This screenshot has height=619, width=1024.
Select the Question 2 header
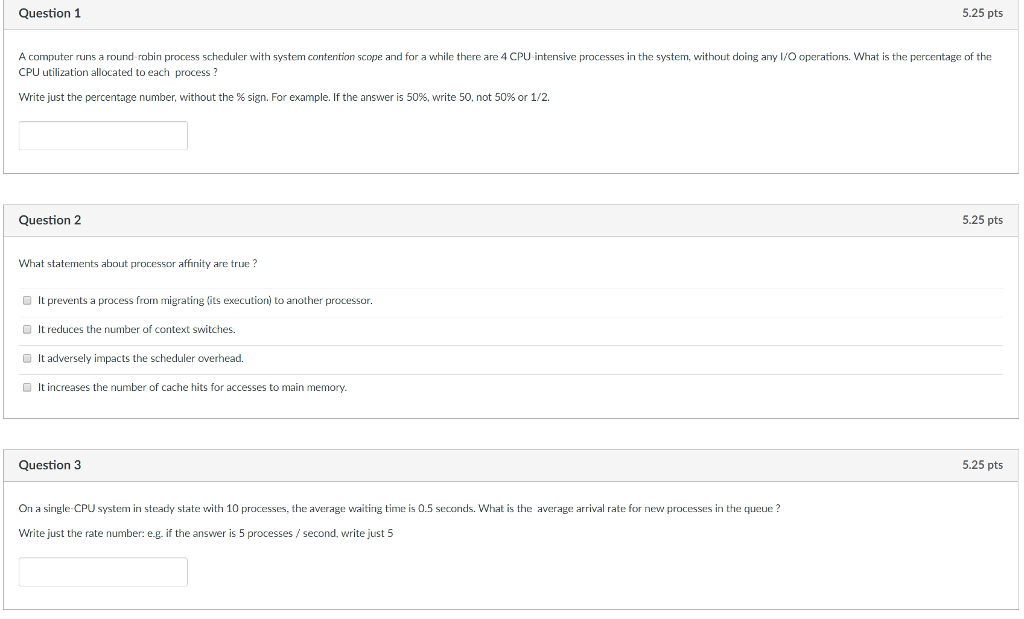coord(50,219)
